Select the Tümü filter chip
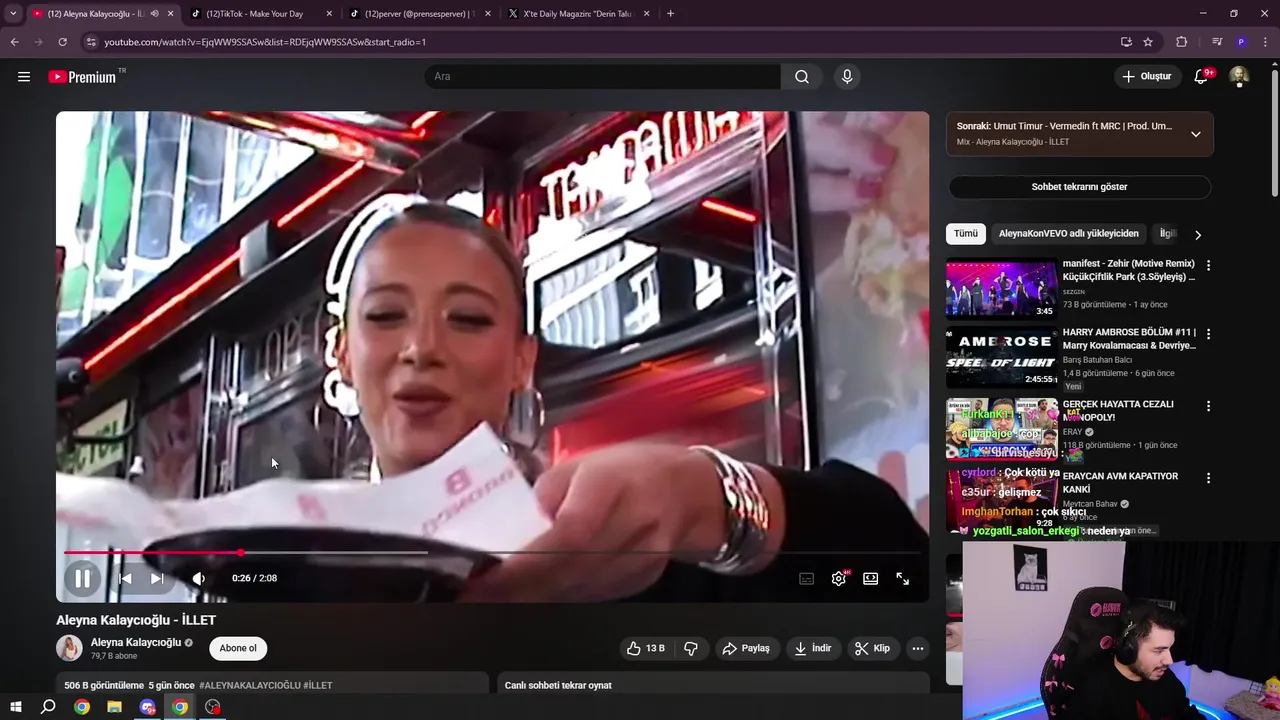1280x720 pixels. pyautogui.click(x=966, y=233)
